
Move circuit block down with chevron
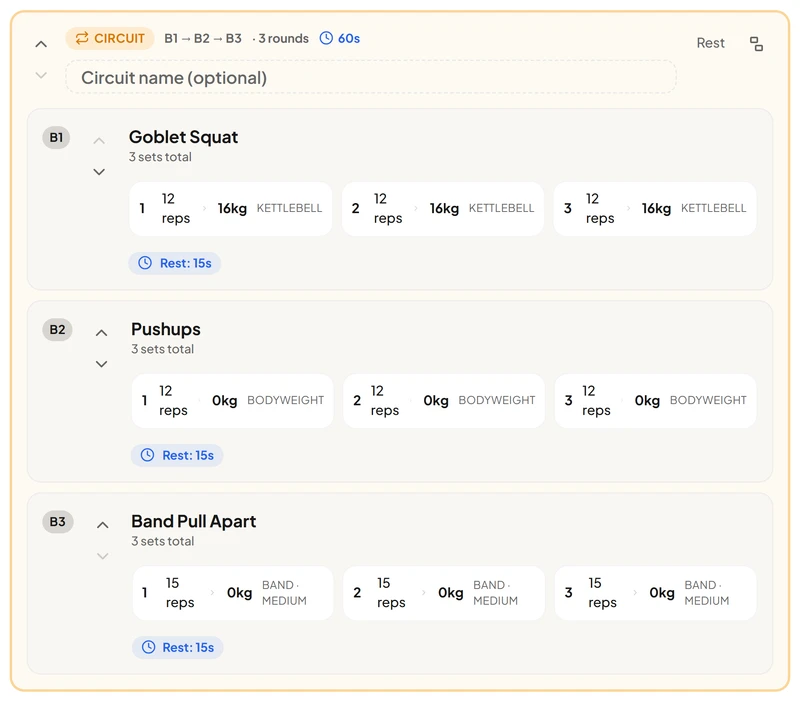41,76
